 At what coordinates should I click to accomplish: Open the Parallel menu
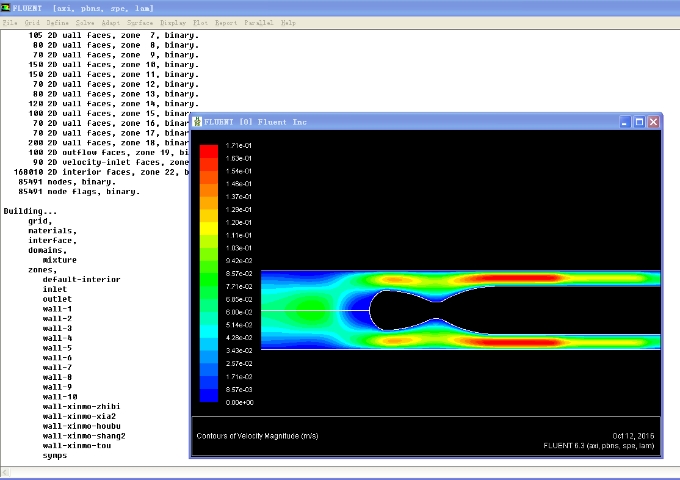click(x=258, y=22)
